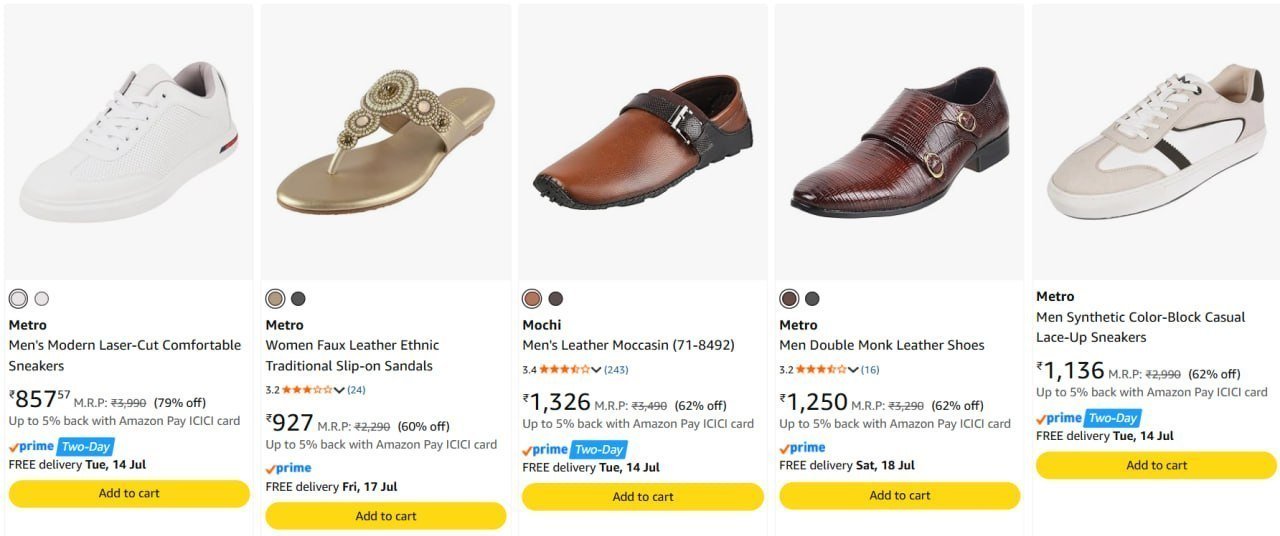Open Men's Leather Moccasin (71-8492) title link

(x=628, y=345)
